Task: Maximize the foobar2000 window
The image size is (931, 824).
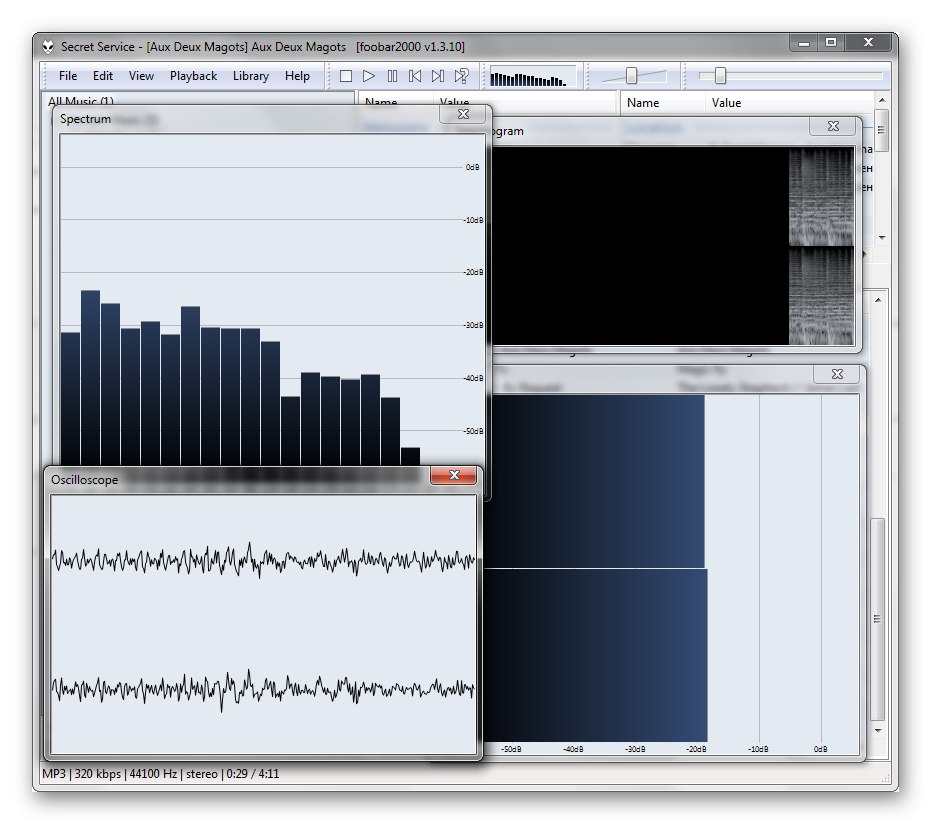Action: click(831, 43)
